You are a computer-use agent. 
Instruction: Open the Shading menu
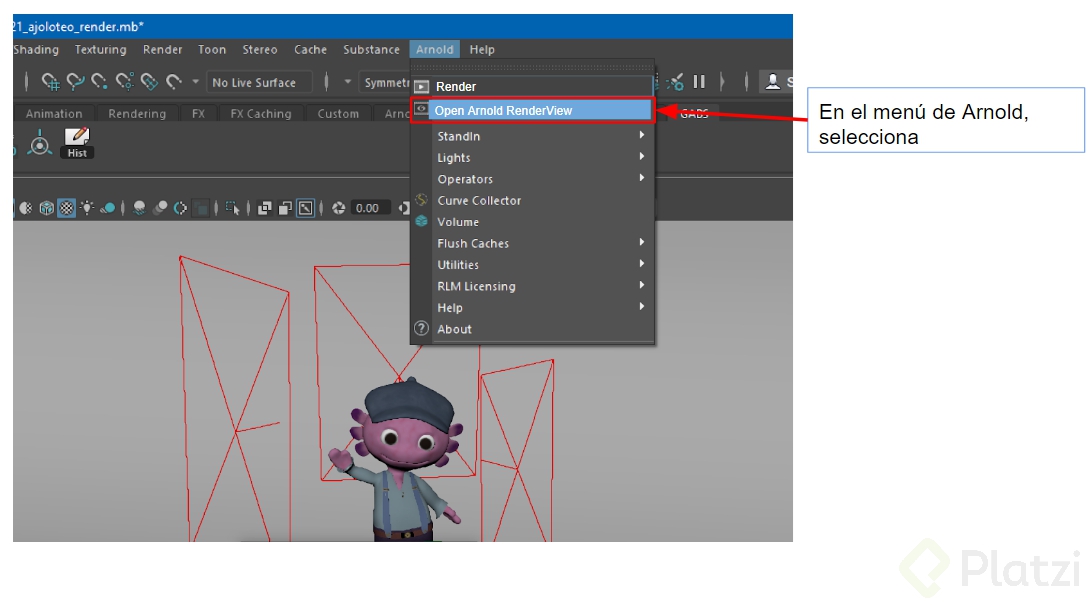coord(36,49)
